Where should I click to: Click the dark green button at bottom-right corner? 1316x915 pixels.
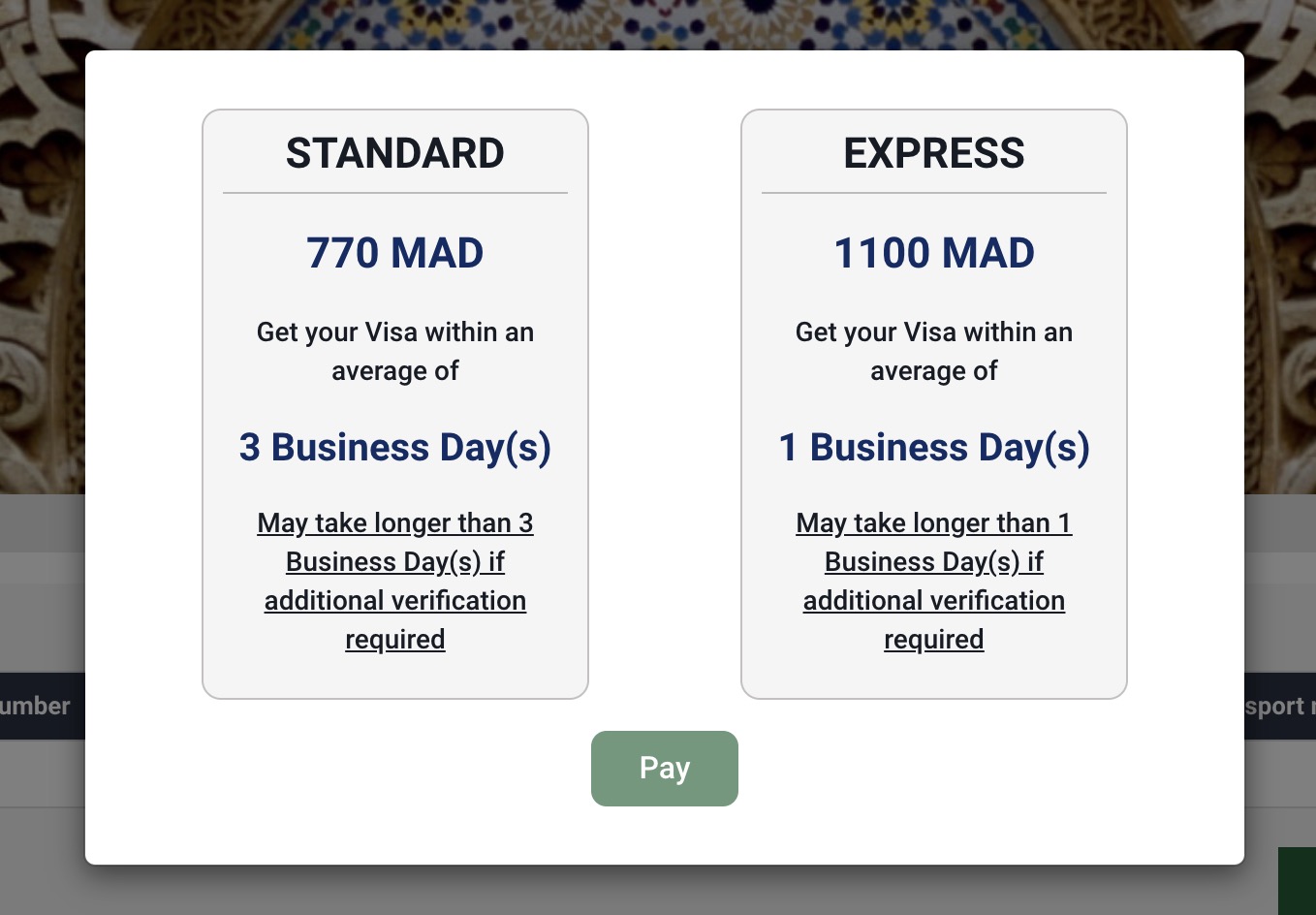coord(1297,880)
